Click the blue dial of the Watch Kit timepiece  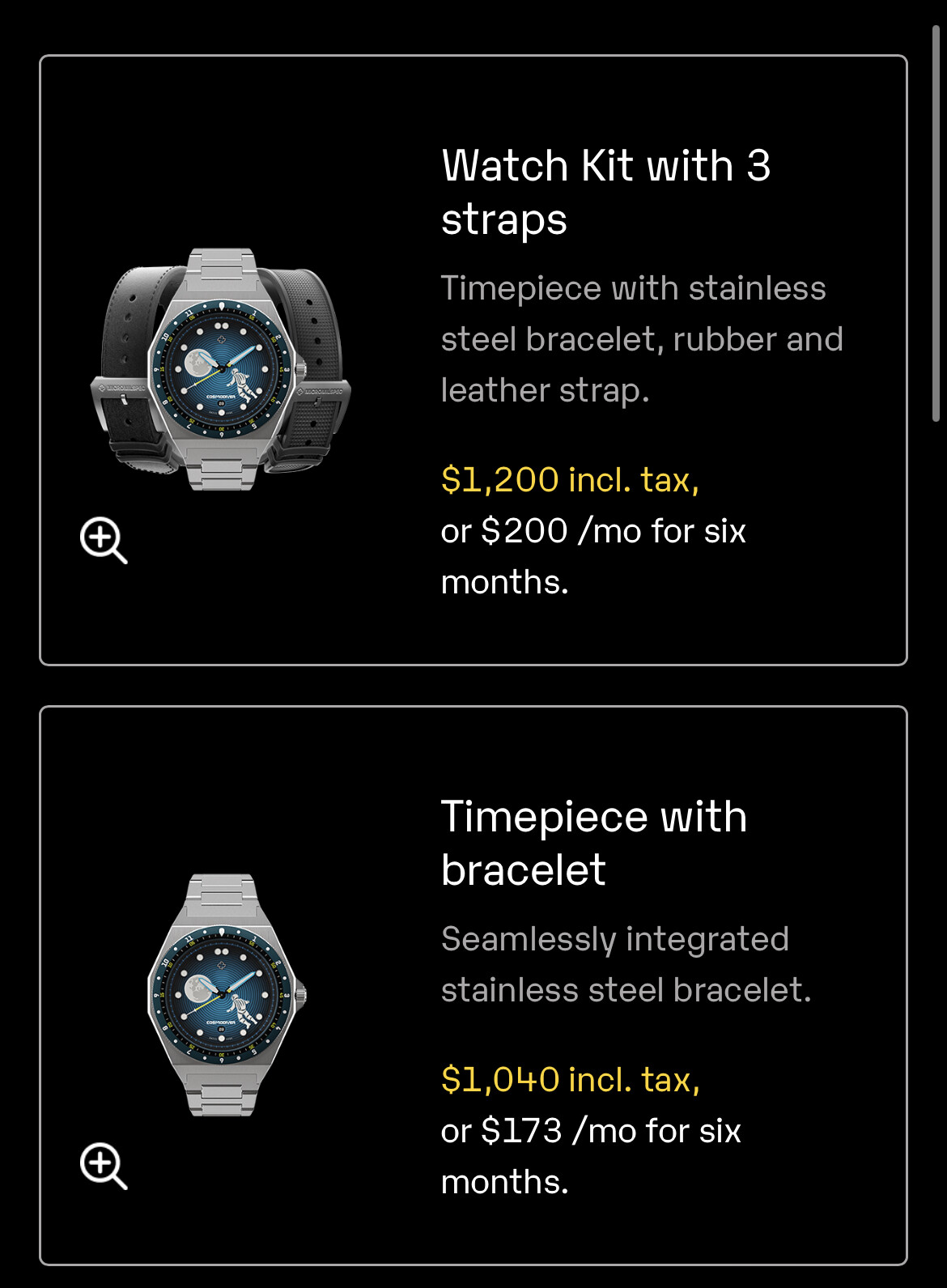tap(222, 370)
